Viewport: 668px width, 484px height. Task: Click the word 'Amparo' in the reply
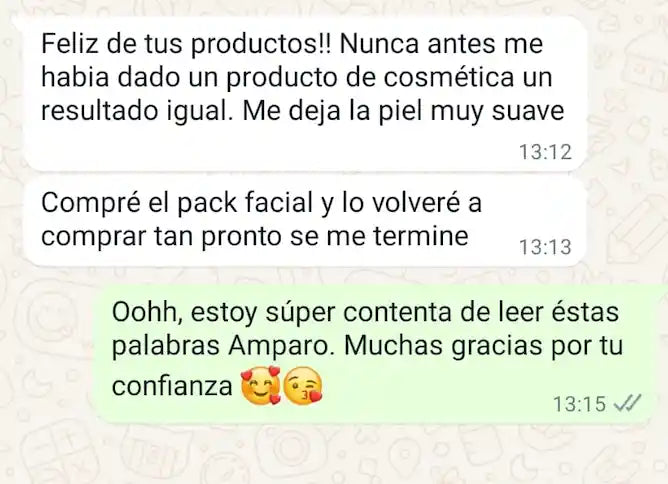279,347
